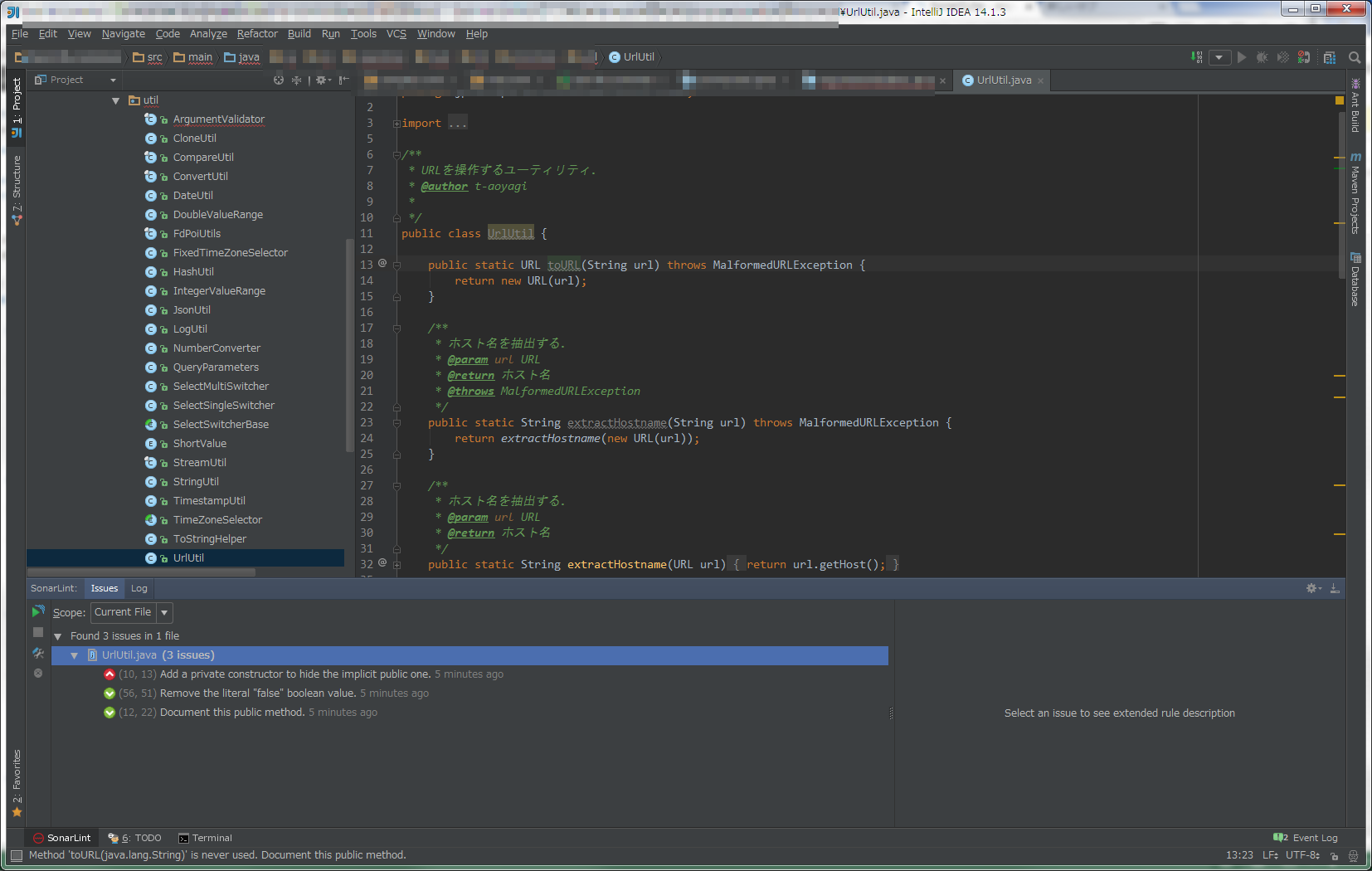Start debugging with the bug icon
The image size is (1372, 871).
click(1263, 56)
